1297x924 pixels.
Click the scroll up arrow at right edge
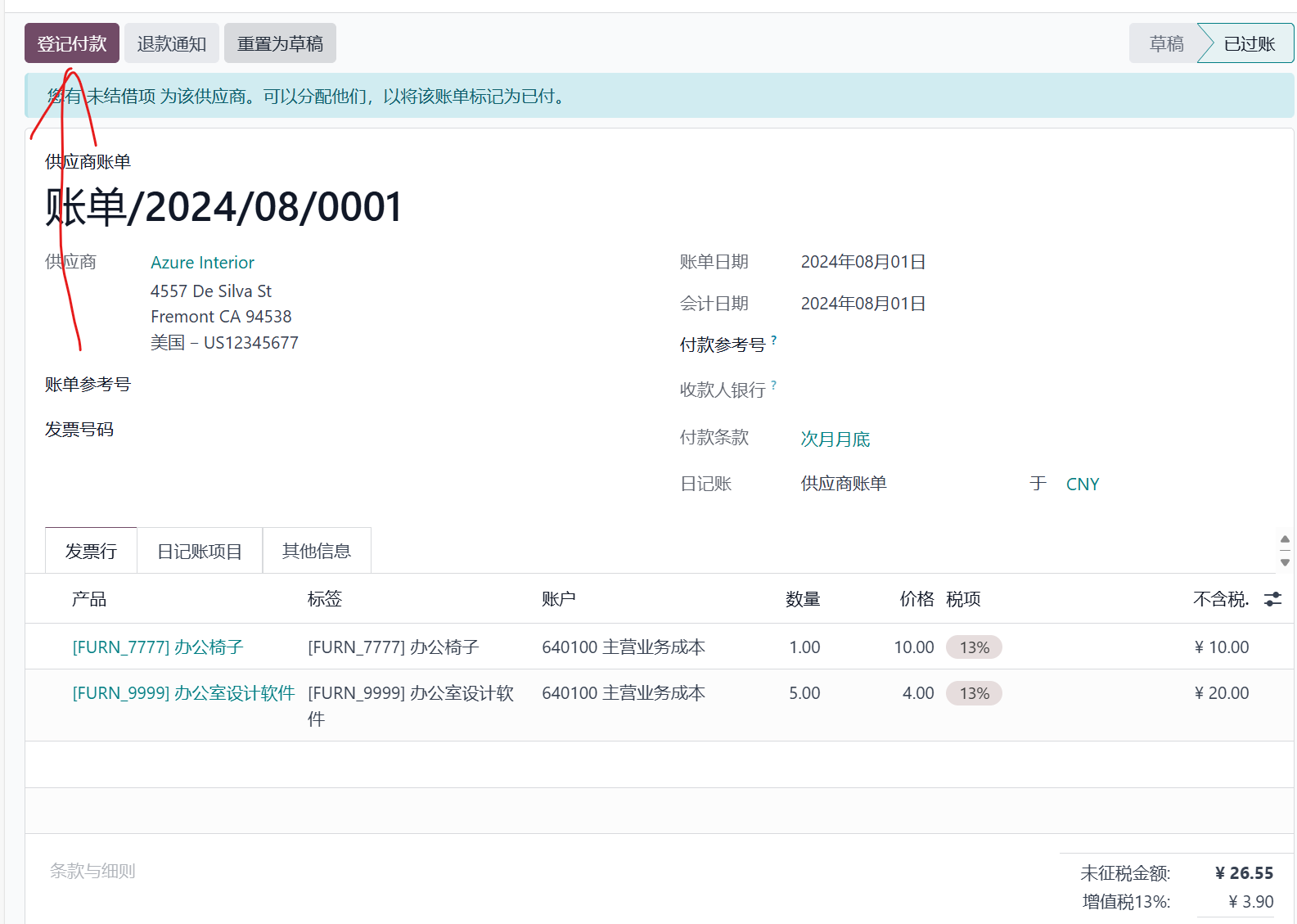(x=1285, y=539)
